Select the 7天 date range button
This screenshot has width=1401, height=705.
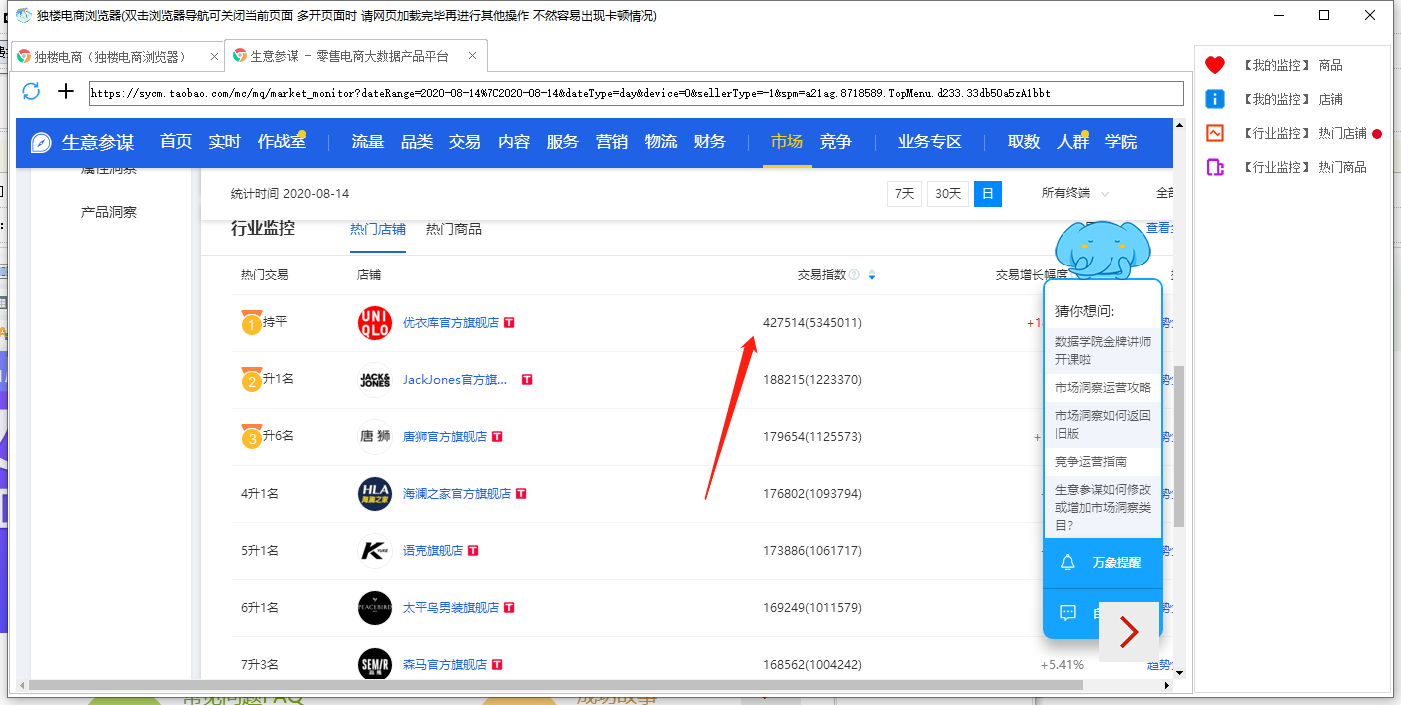click(x=904, y=193)
